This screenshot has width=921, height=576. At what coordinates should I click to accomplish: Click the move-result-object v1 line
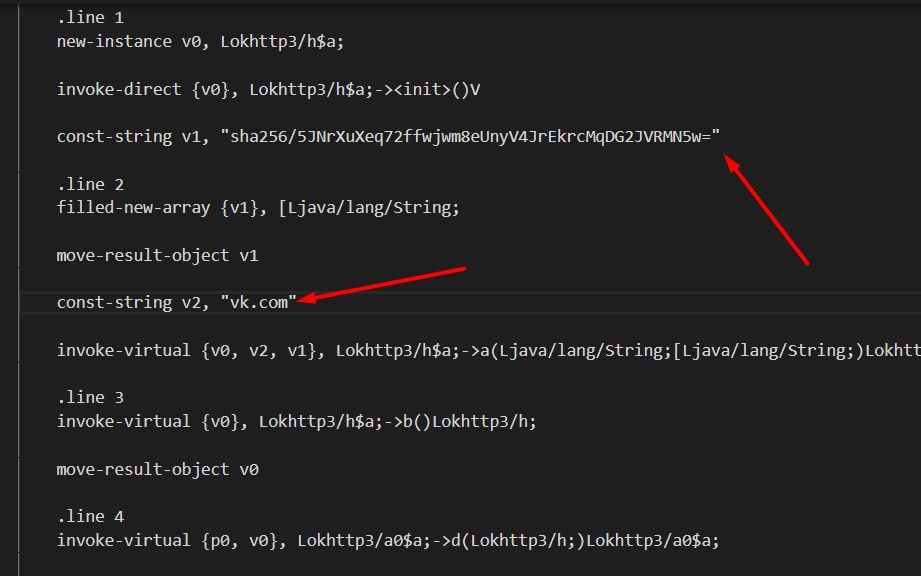157,255
